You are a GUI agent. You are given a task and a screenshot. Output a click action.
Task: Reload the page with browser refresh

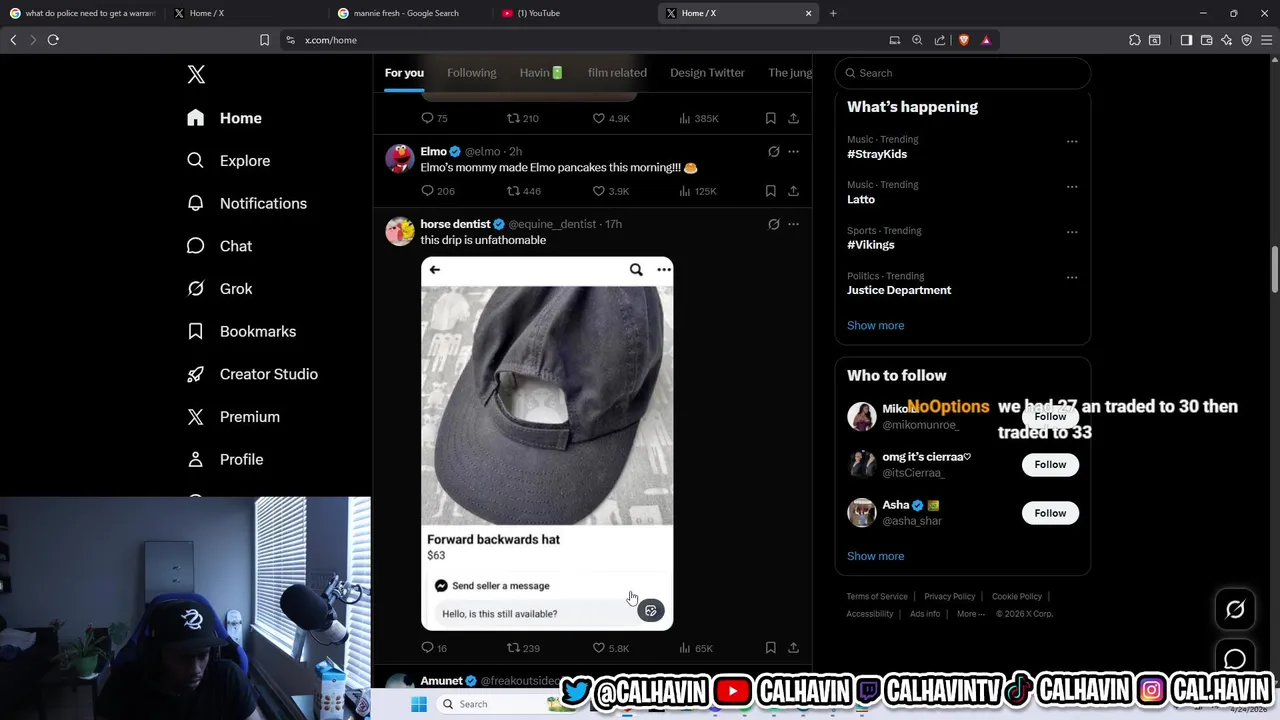53,40
